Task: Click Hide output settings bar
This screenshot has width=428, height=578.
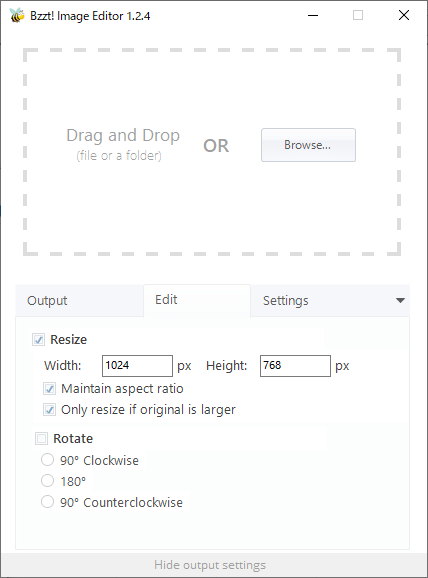Action: [210, 565]
